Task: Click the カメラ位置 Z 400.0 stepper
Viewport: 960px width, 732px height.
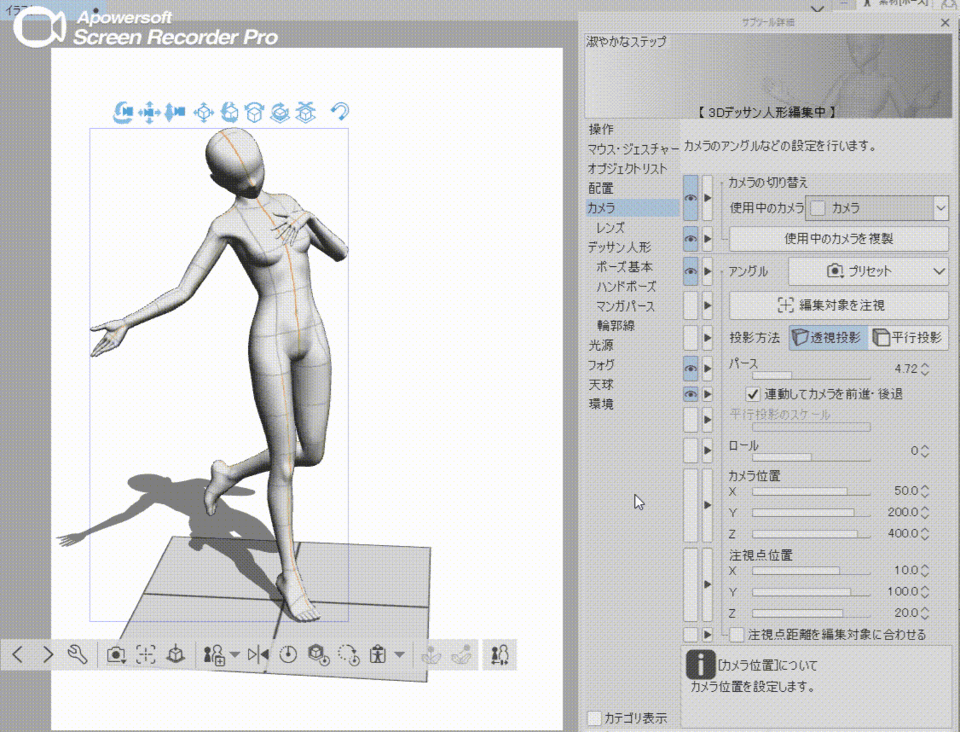Action: tap(924, 534)
